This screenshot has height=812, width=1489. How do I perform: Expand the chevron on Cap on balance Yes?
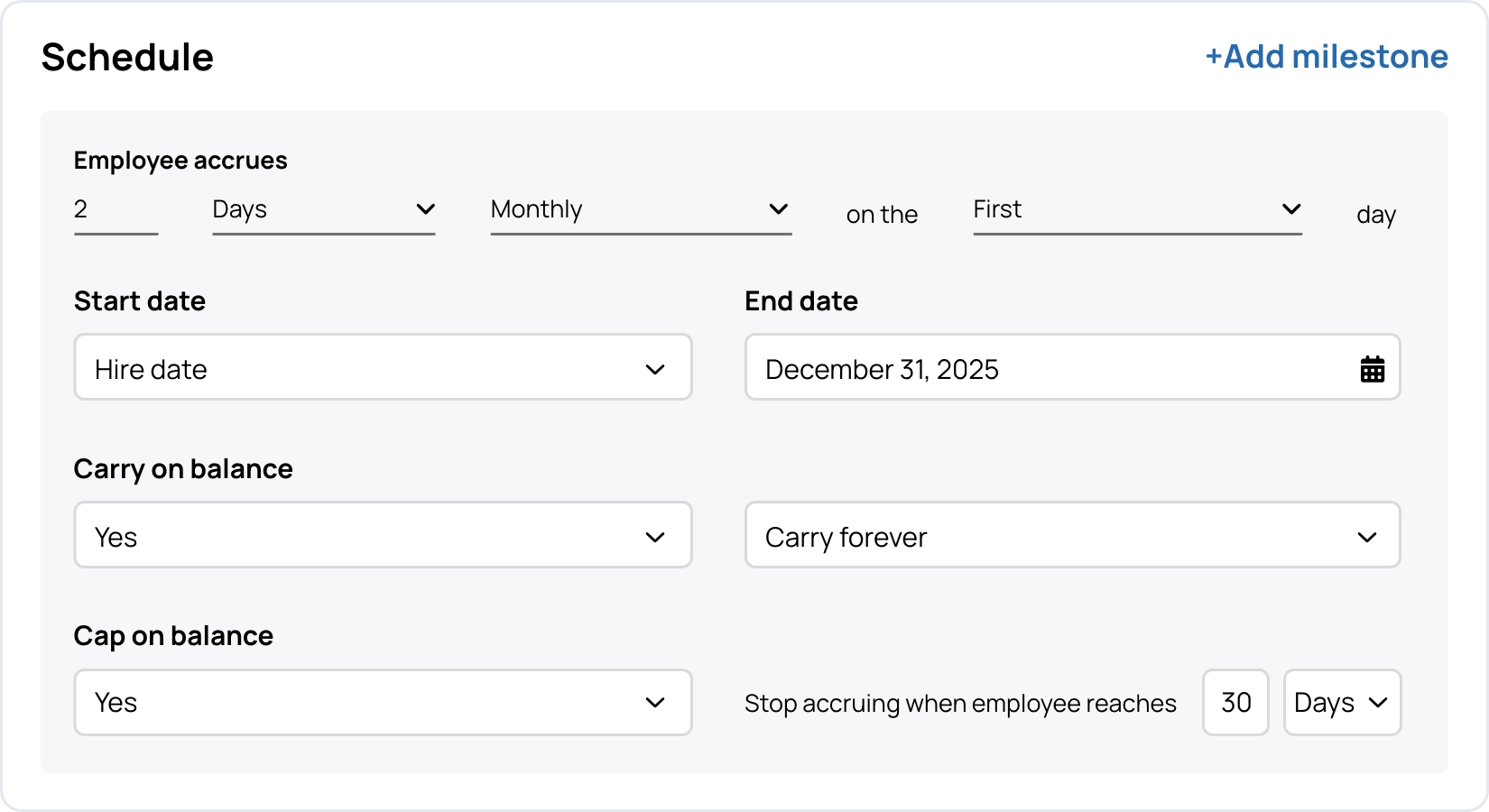tap(656, 702)
